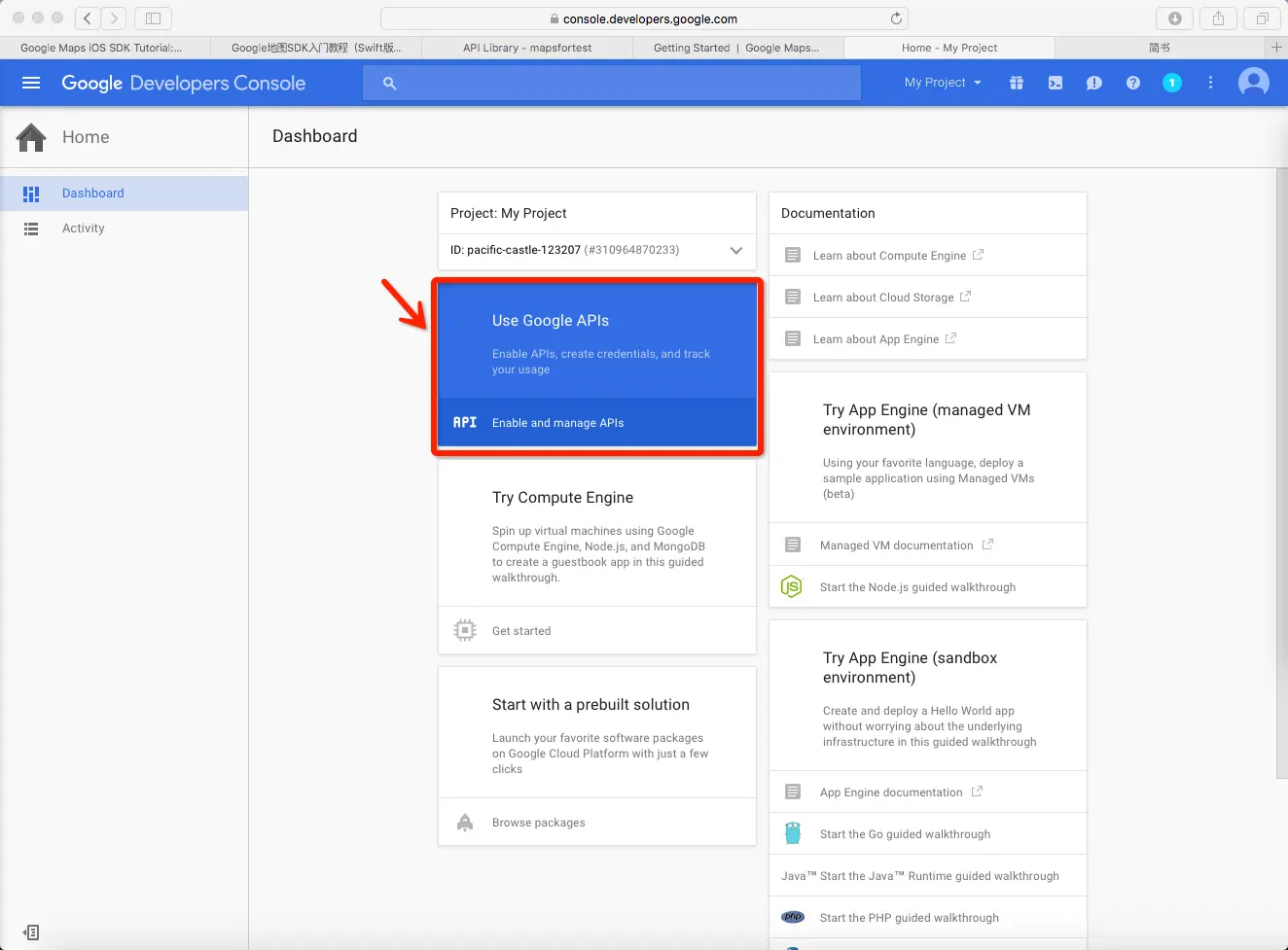This screenshot has height=950, width=1288.
Task: Click the Use Google APIs card heading
Action: tap(551, 320)
